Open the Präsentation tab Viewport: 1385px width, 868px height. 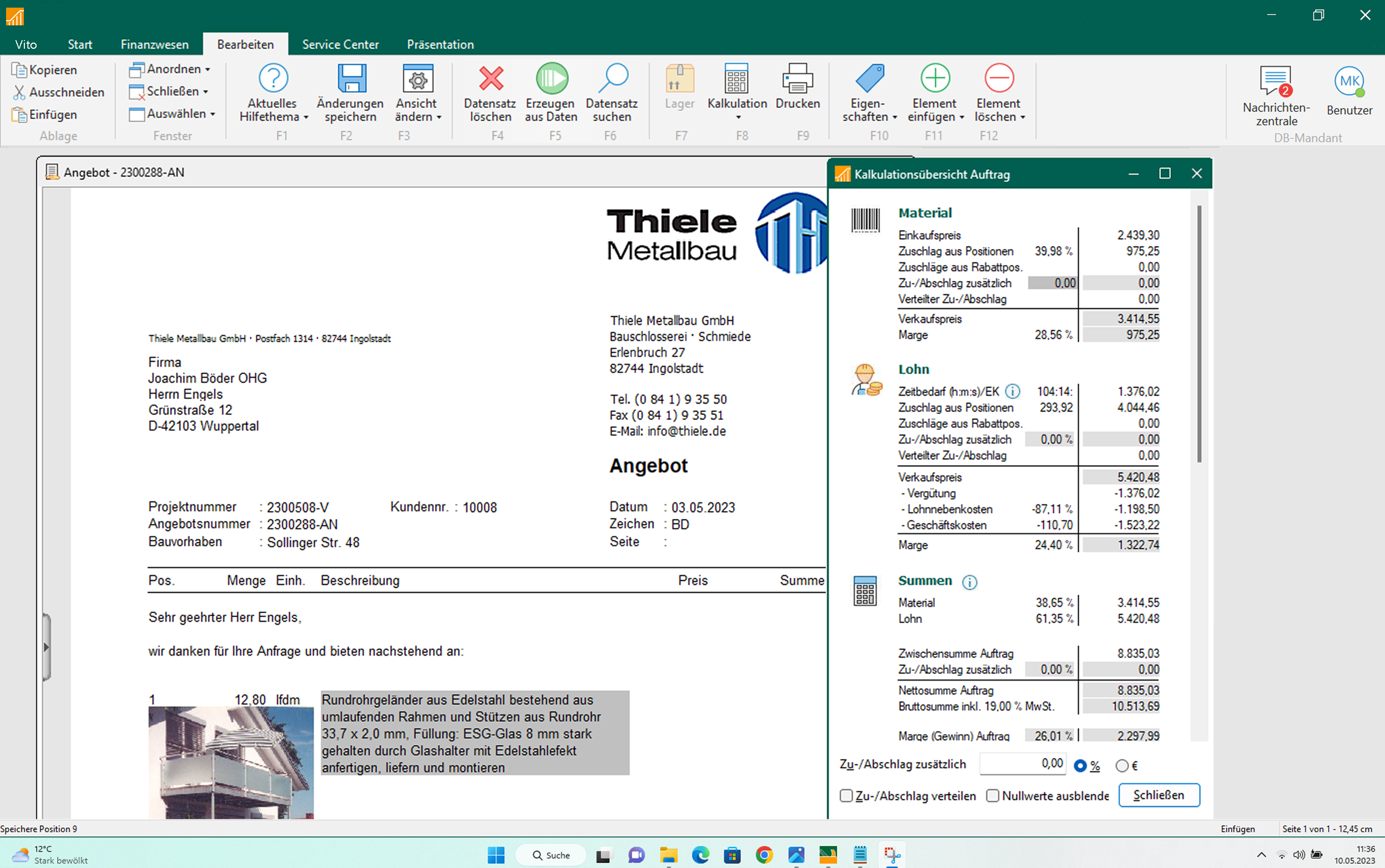tap(440, 44)
